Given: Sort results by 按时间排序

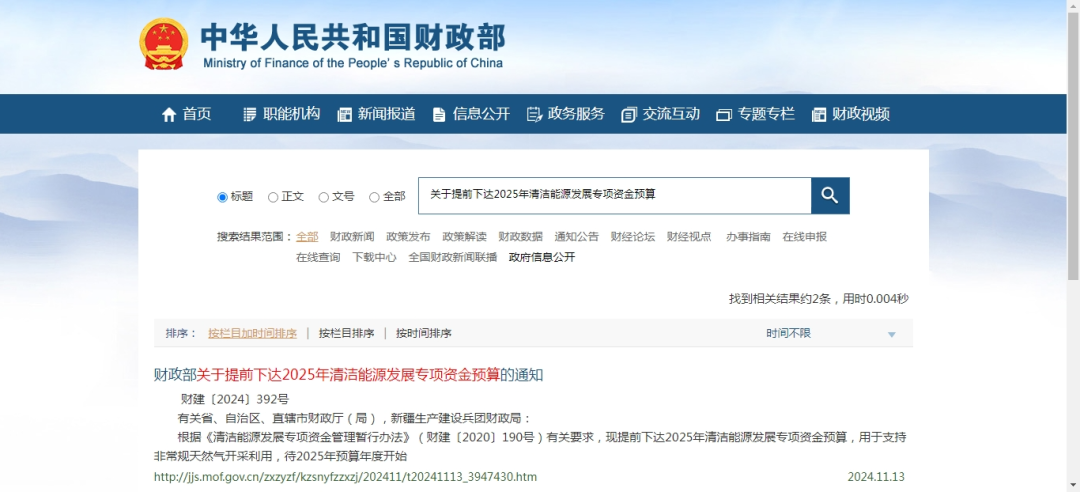Looking at the screenshot, I should (423, 334).
